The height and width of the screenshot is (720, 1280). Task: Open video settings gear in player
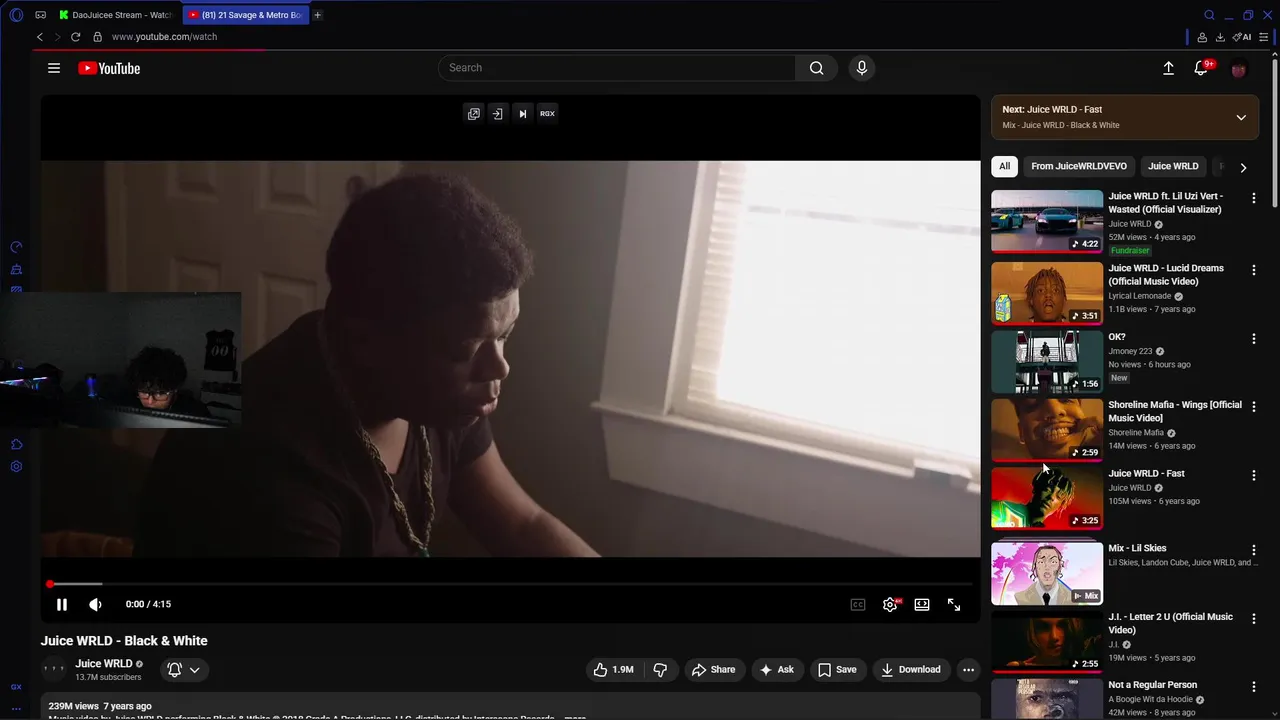click(890, 604)
